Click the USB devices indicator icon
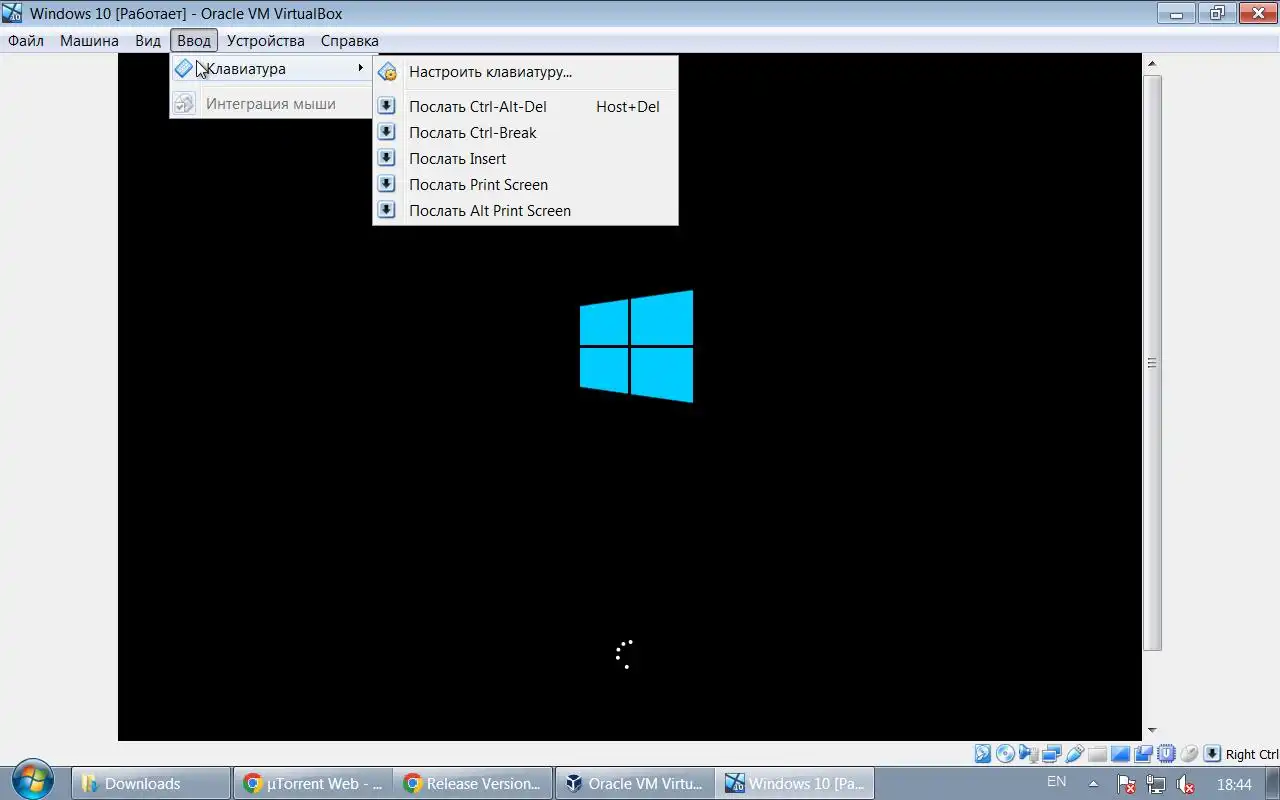This screenshot has width=1280, height=800. click(x=1075, y=754)
